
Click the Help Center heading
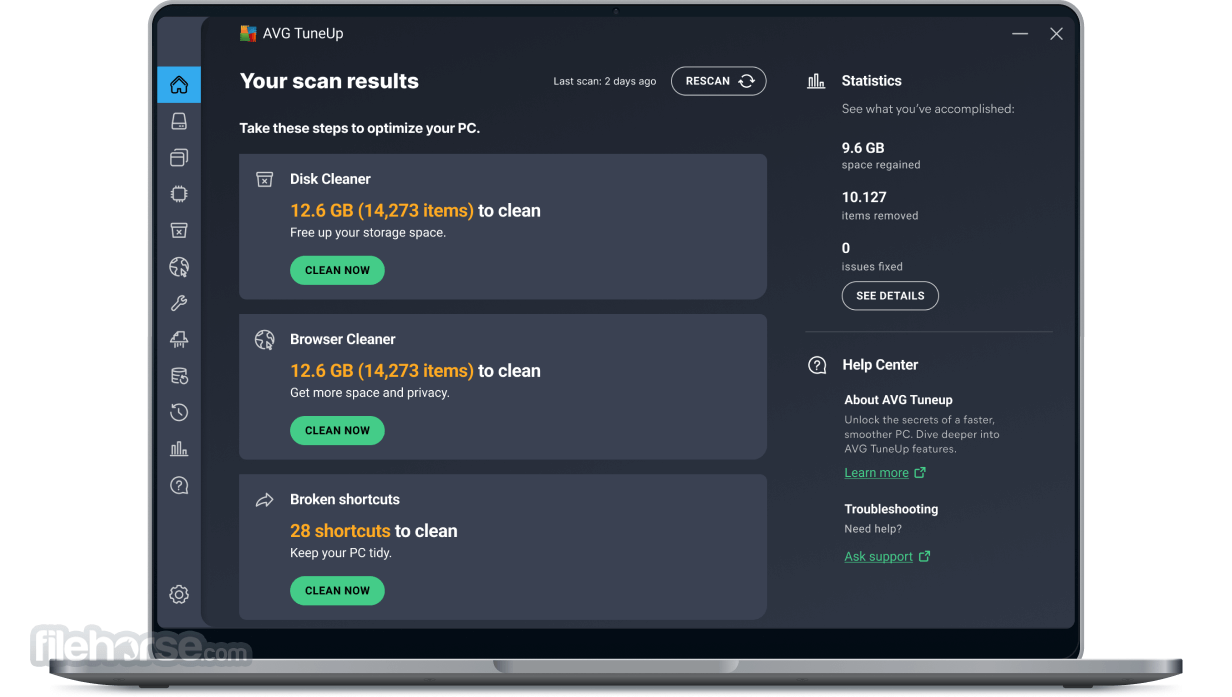[880, 365]
